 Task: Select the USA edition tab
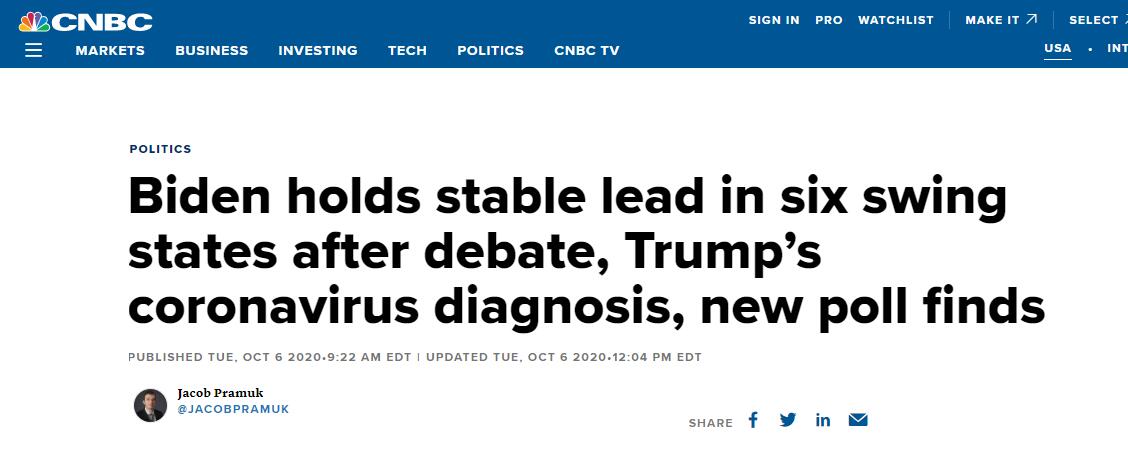click(1057, 48)
